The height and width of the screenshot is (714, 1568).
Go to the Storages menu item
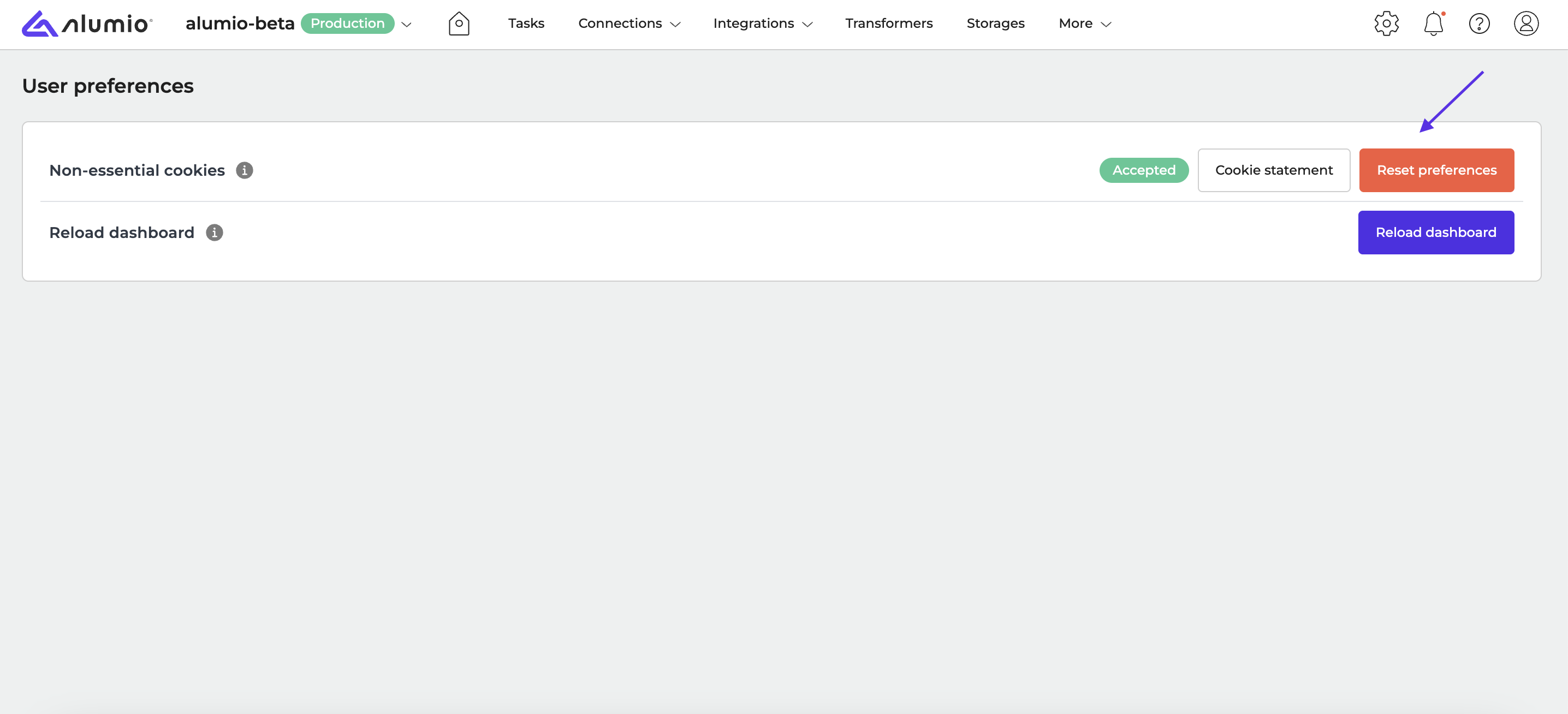(995, 23)
